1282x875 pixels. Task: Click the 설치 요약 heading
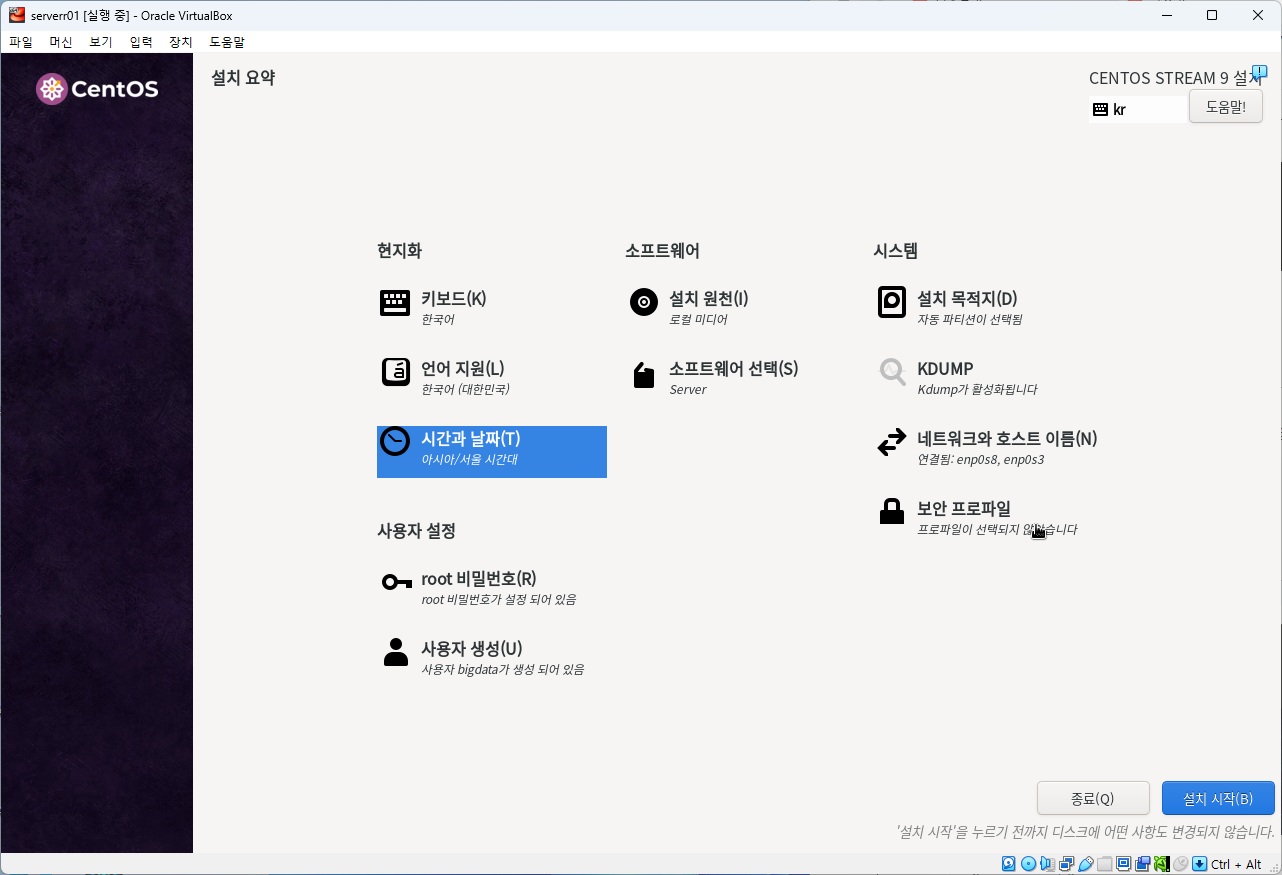pyautogui.click(x=243, y=78)
